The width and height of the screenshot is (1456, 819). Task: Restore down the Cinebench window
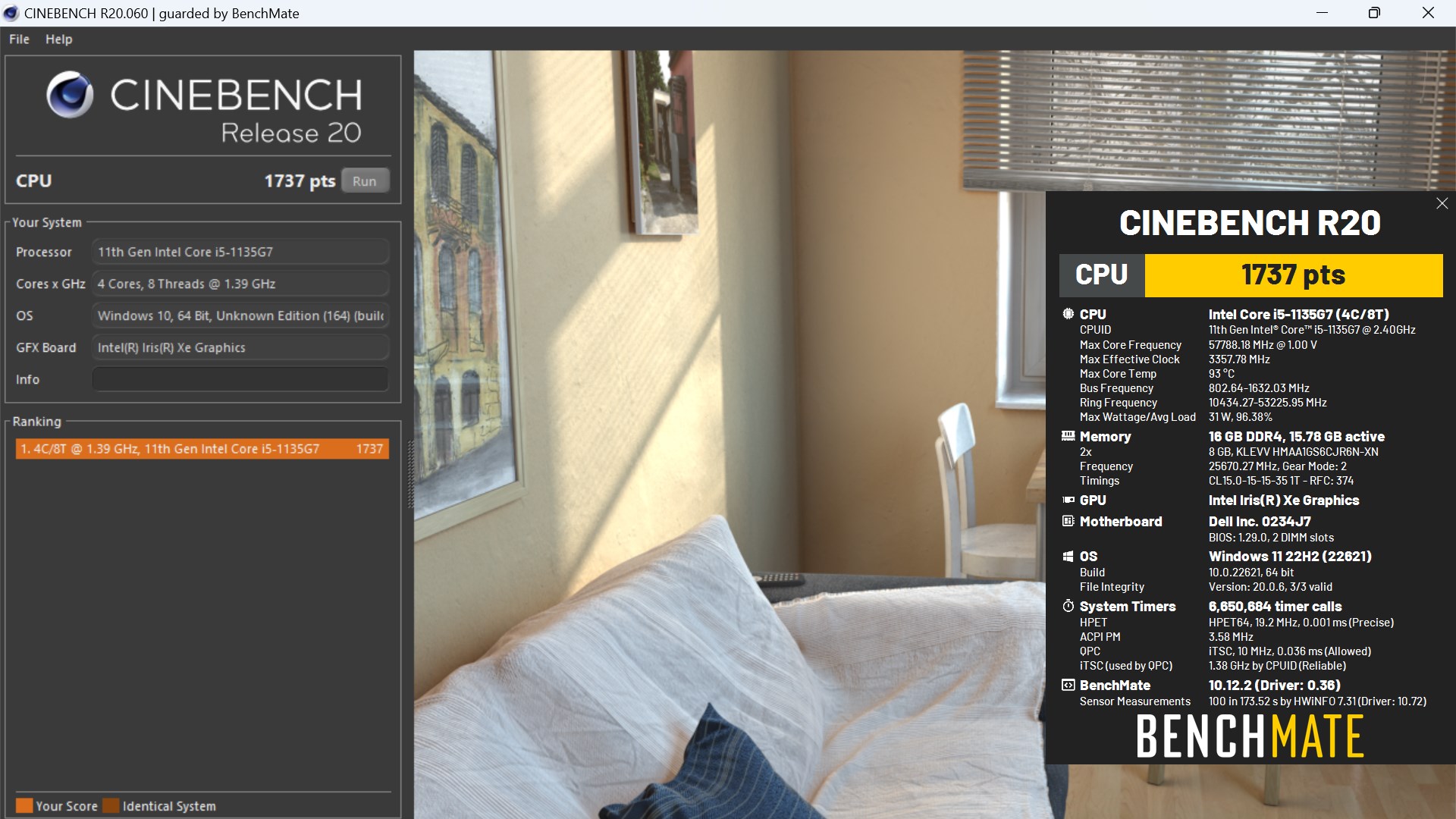tap(1374, 13)
